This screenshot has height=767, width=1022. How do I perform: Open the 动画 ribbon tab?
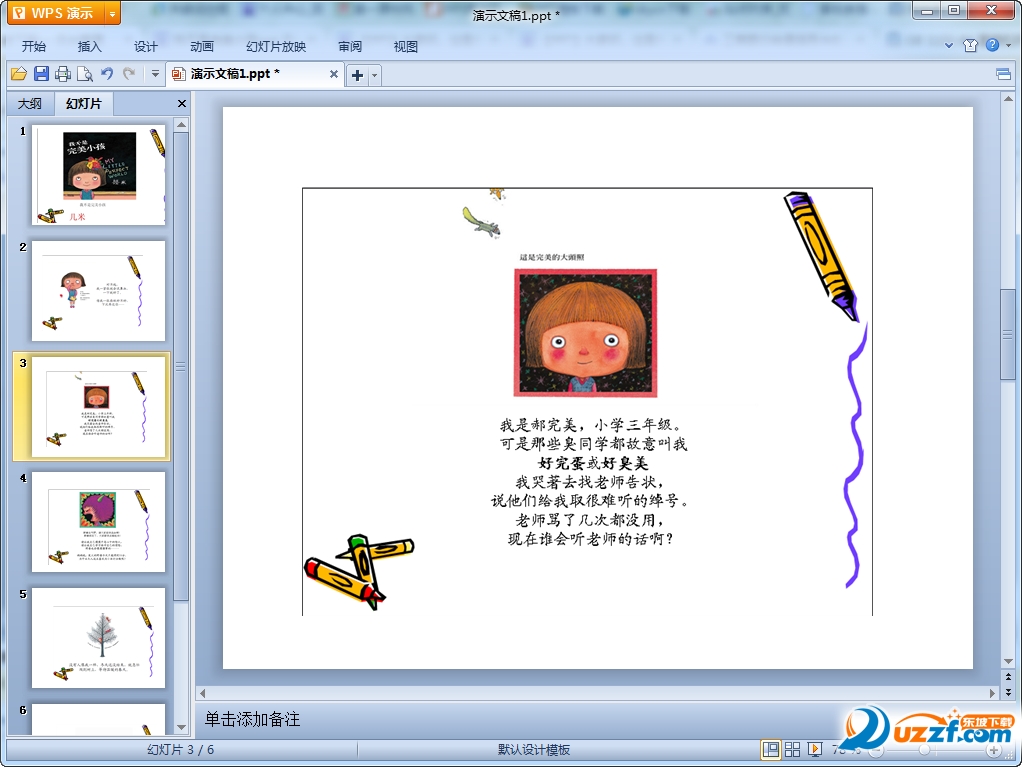tap(201, 46)
